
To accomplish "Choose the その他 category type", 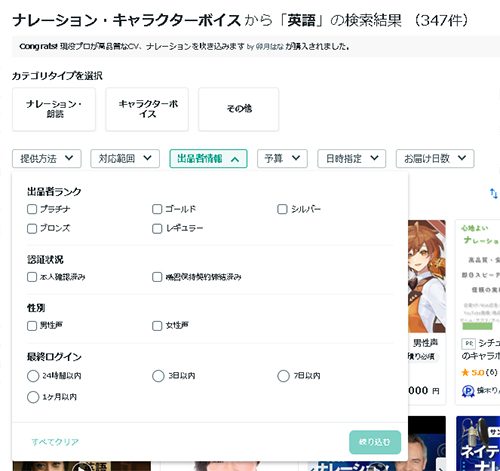I will pos(239,109).
